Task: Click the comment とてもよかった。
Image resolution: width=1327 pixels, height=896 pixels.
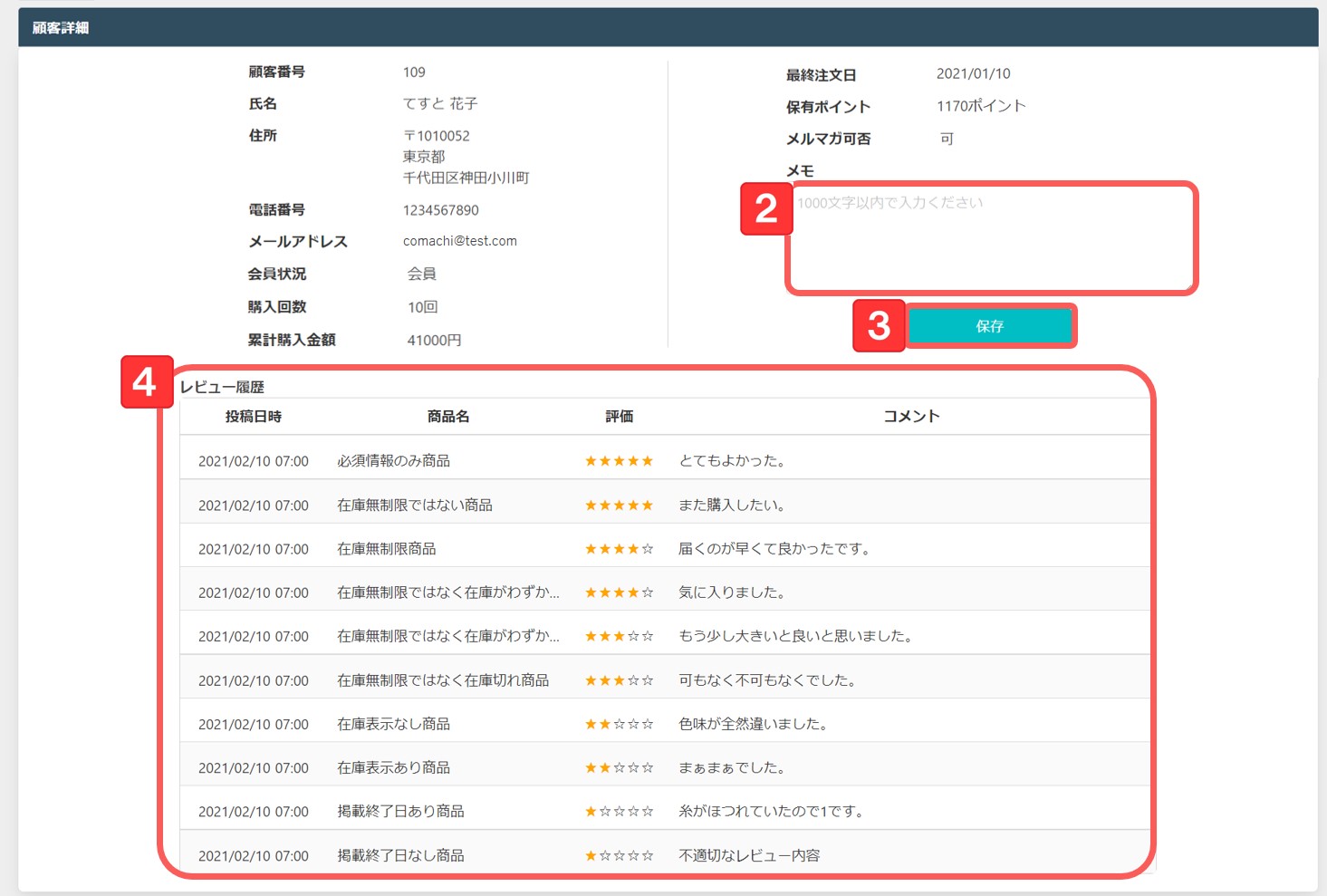Action: pos(735,461)
